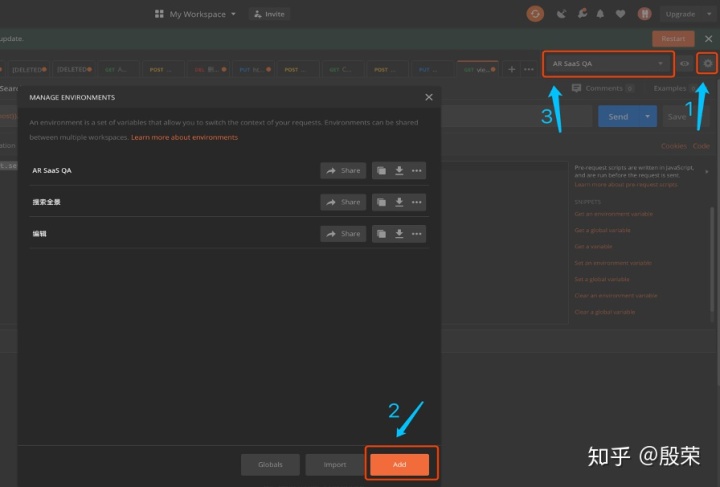Close the Manage Environments dialog
This screenshot has height=487, width=720.
coord(428,97)
